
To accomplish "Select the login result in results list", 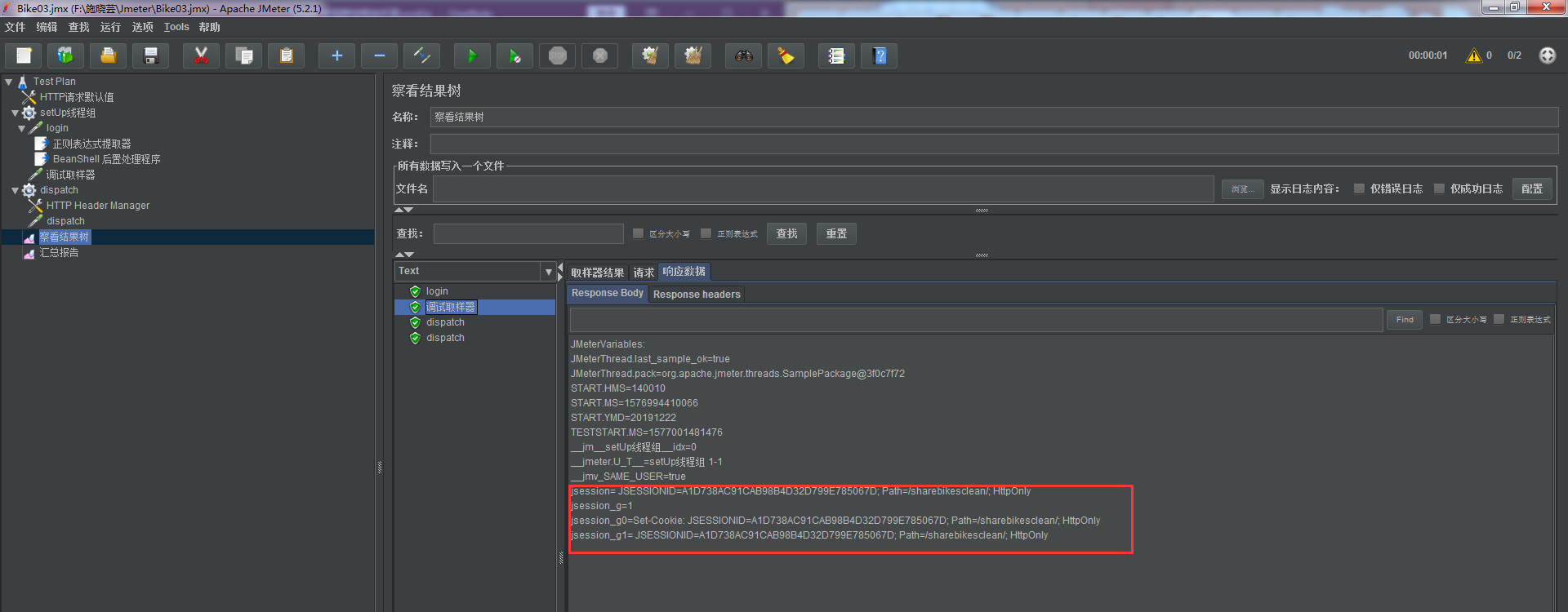I will [x=437, y=291].
